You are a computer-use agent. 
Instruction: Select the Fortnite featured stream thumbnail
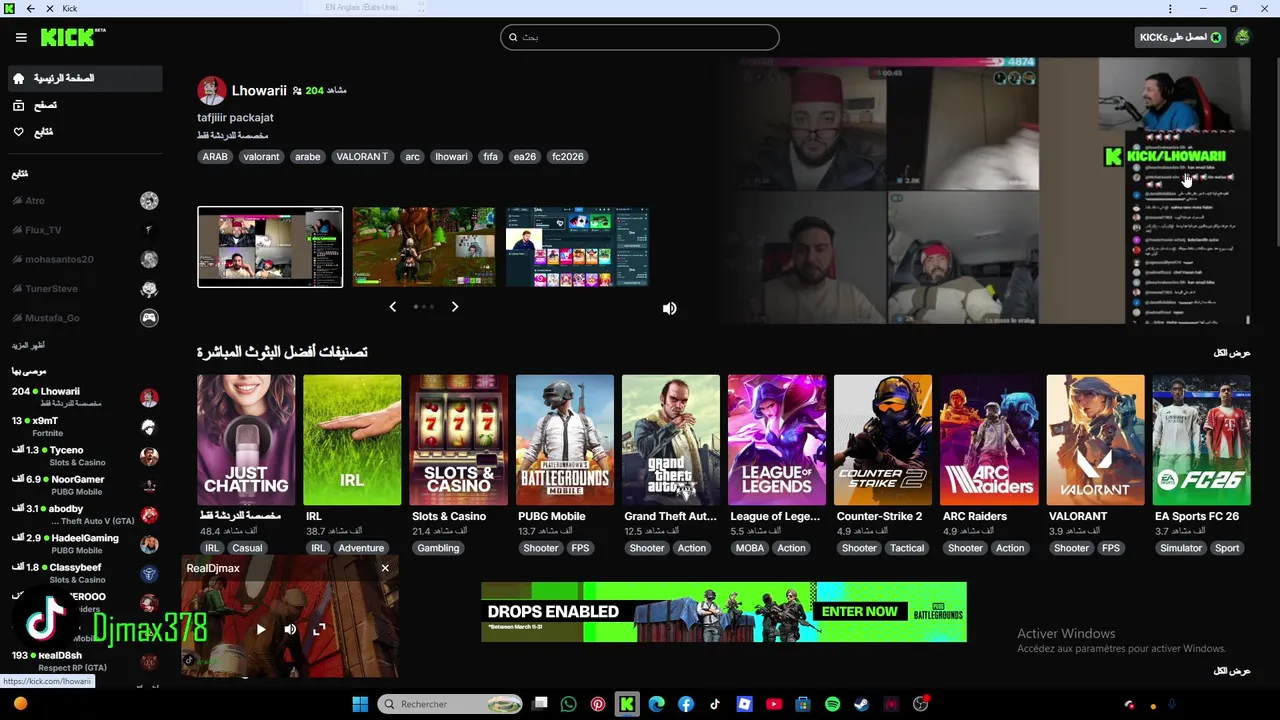(x=424, y=247)
